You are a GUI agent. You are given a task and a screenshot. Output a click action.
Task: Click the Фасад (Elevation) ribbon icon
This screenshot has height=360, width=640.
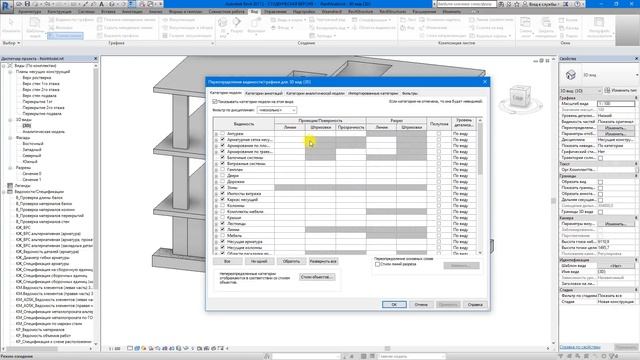click(274, 28)
